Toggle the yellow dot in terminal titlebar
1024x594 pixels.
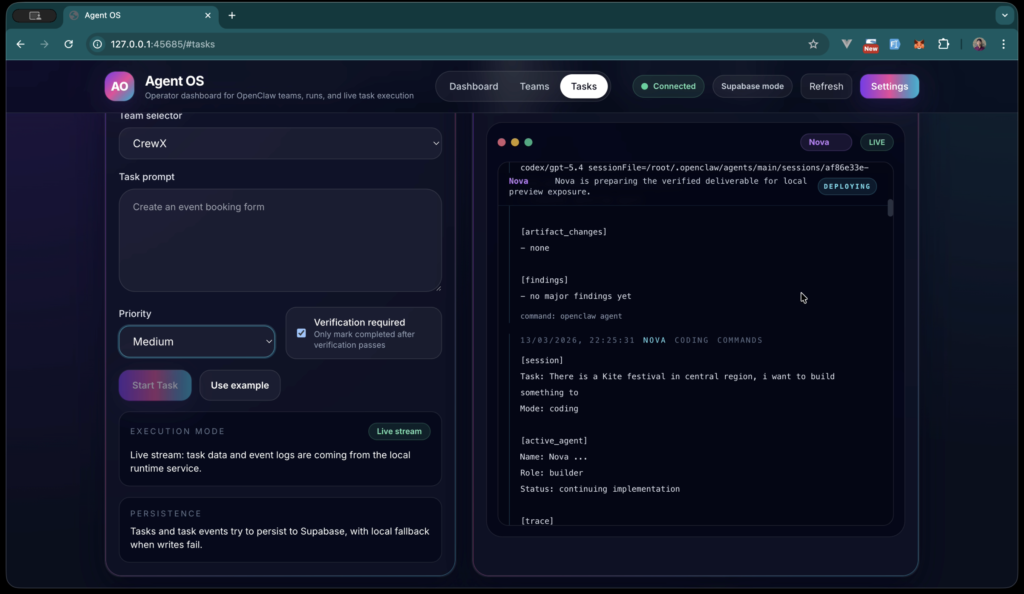[514, 142]
